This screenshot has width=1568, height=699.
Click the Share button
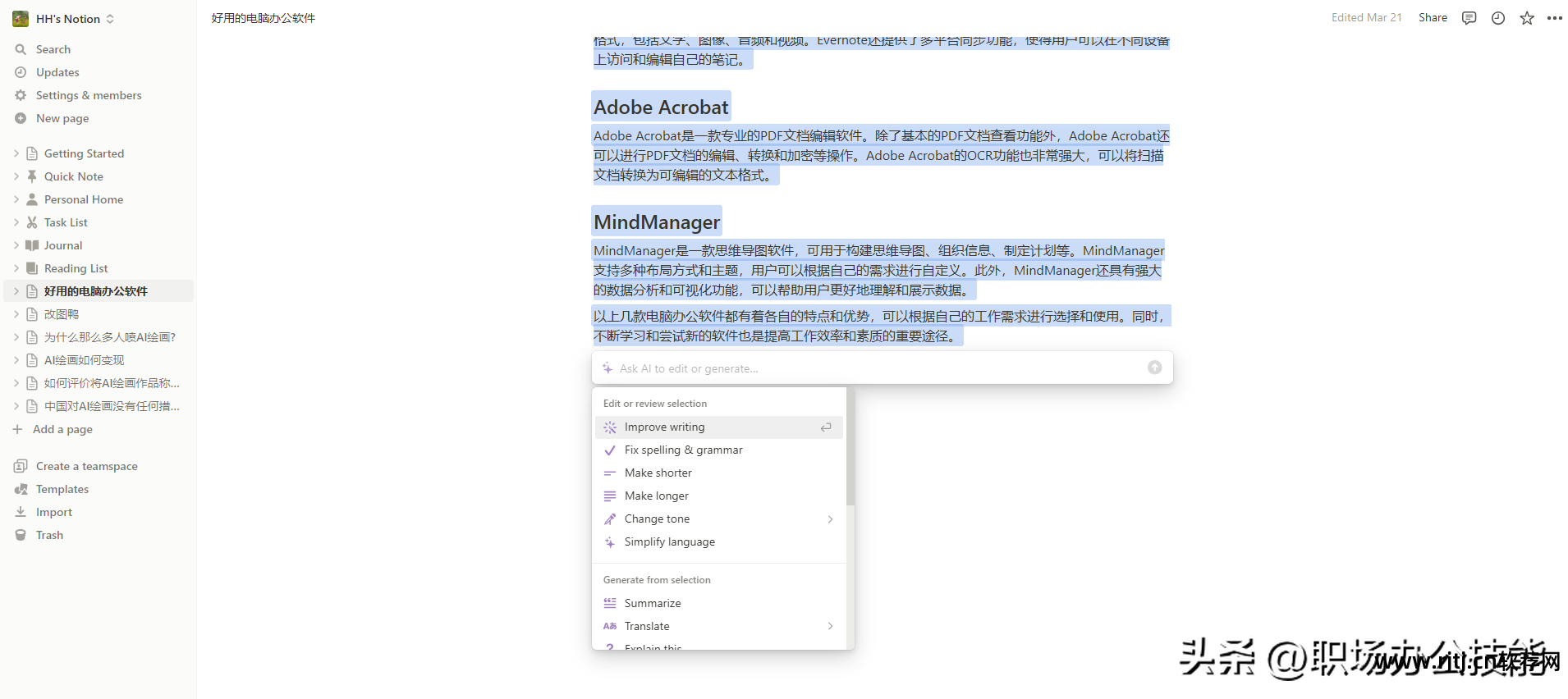(x=1433, y=17)
